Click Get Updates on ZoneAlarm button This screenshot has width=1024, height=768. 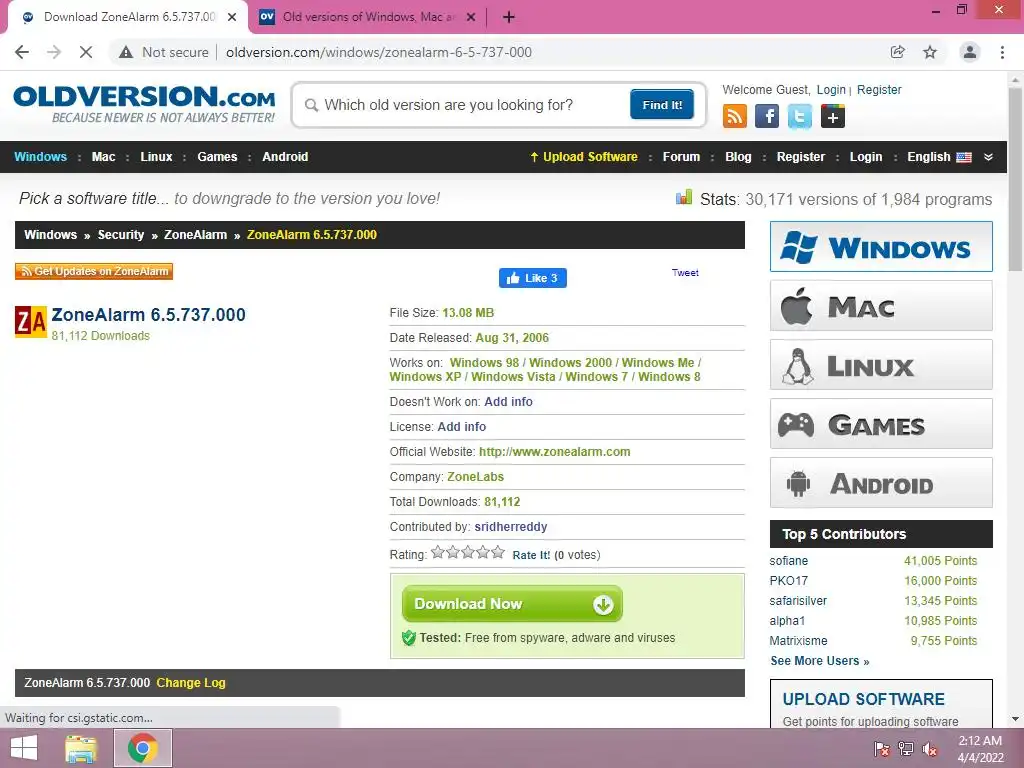click(x=94, y=271)
